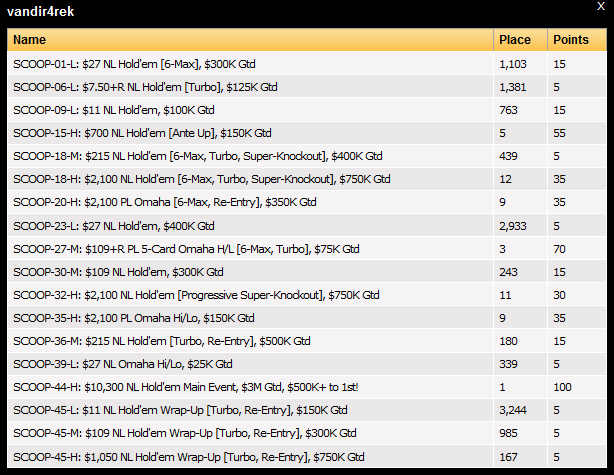
Task: Select the SCOOP-23-L $400K Gtd row
Action: click(307, 226)
